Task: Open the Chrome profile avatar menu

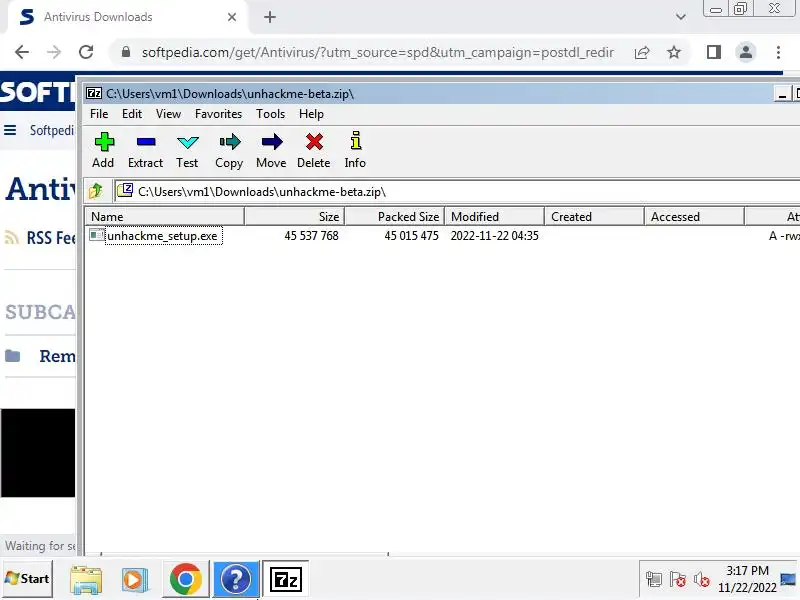Action: point(745,52)
